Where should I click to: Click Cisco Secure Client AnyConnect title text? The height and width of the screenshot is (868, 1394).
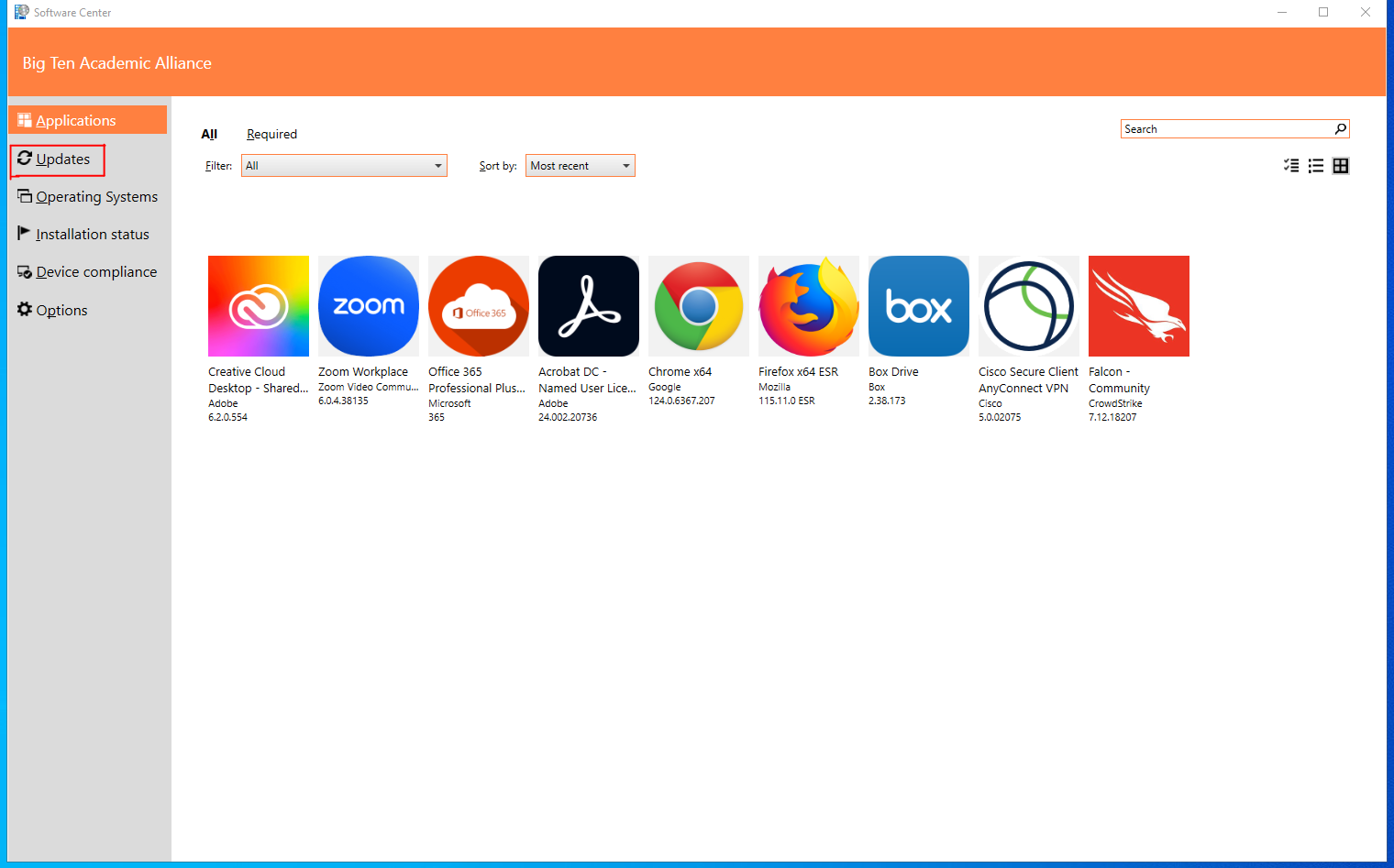pyautogui.click(x=1028, y=379)
